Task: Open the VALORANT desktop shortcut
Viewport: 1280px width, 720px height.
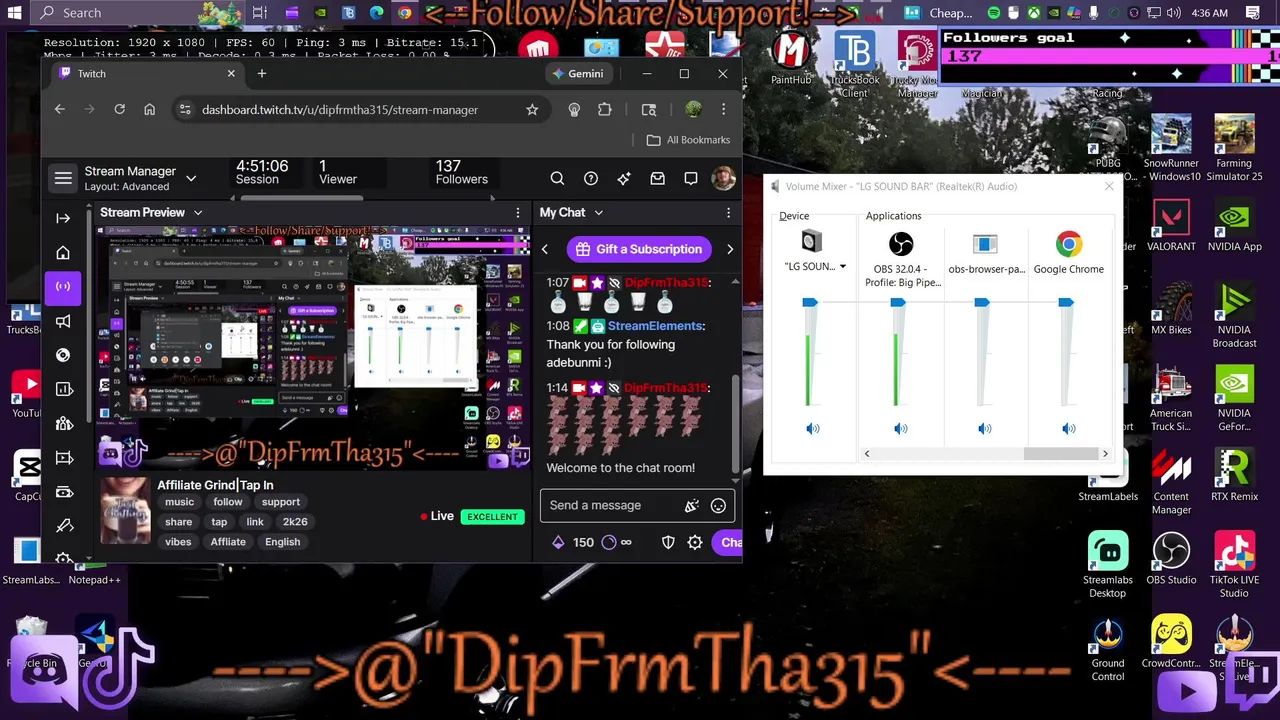Action: [x=1171, y=225]
